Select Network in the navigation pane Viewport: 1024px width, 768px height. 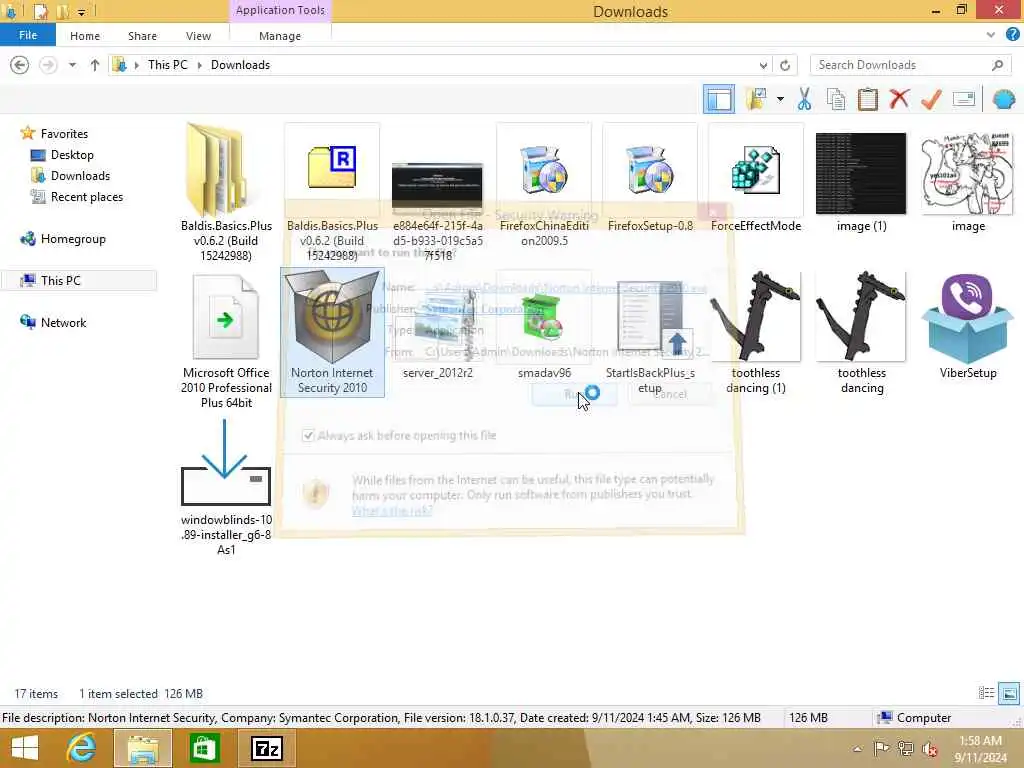[63, 323]
